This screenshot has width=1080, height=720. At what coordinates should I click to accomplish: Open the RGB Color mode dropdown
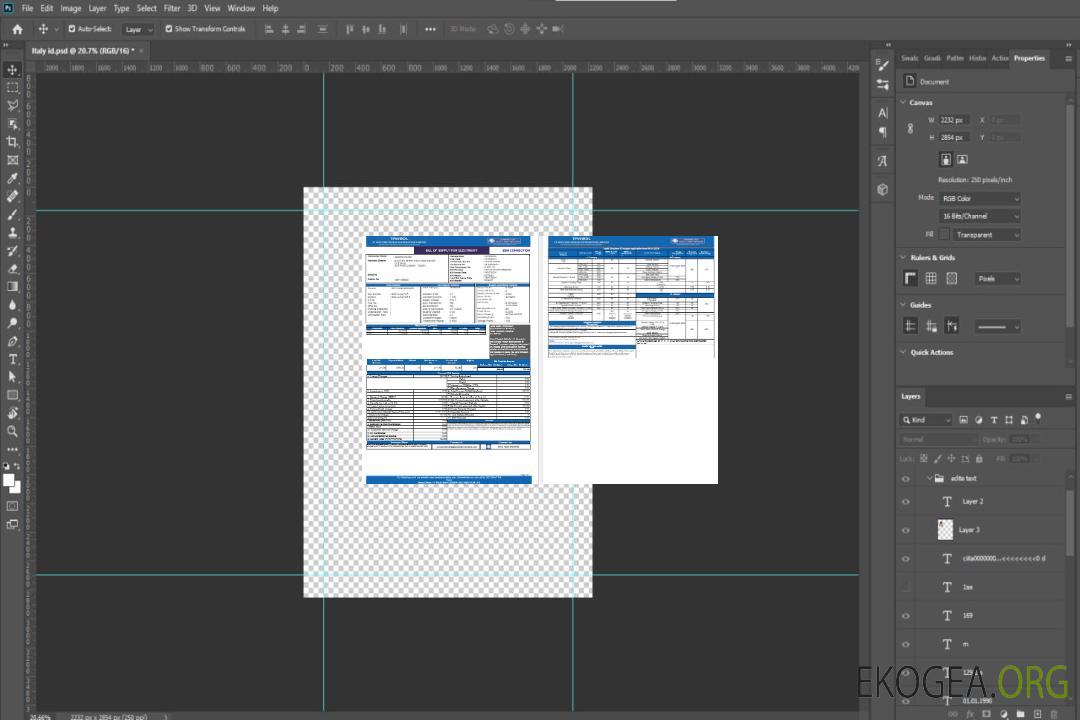click(980, 198)
